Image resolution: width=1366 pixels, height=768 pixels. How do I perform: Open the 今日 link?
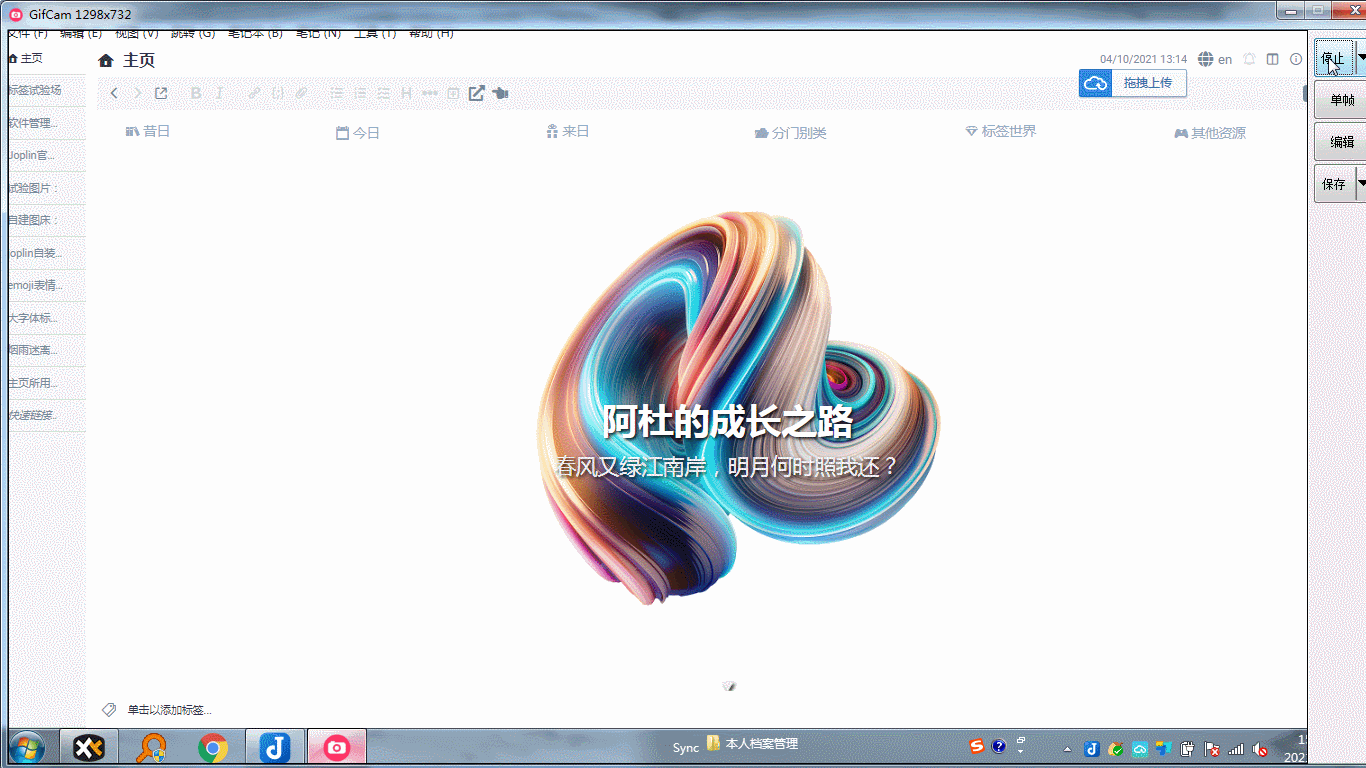(358, 132)
